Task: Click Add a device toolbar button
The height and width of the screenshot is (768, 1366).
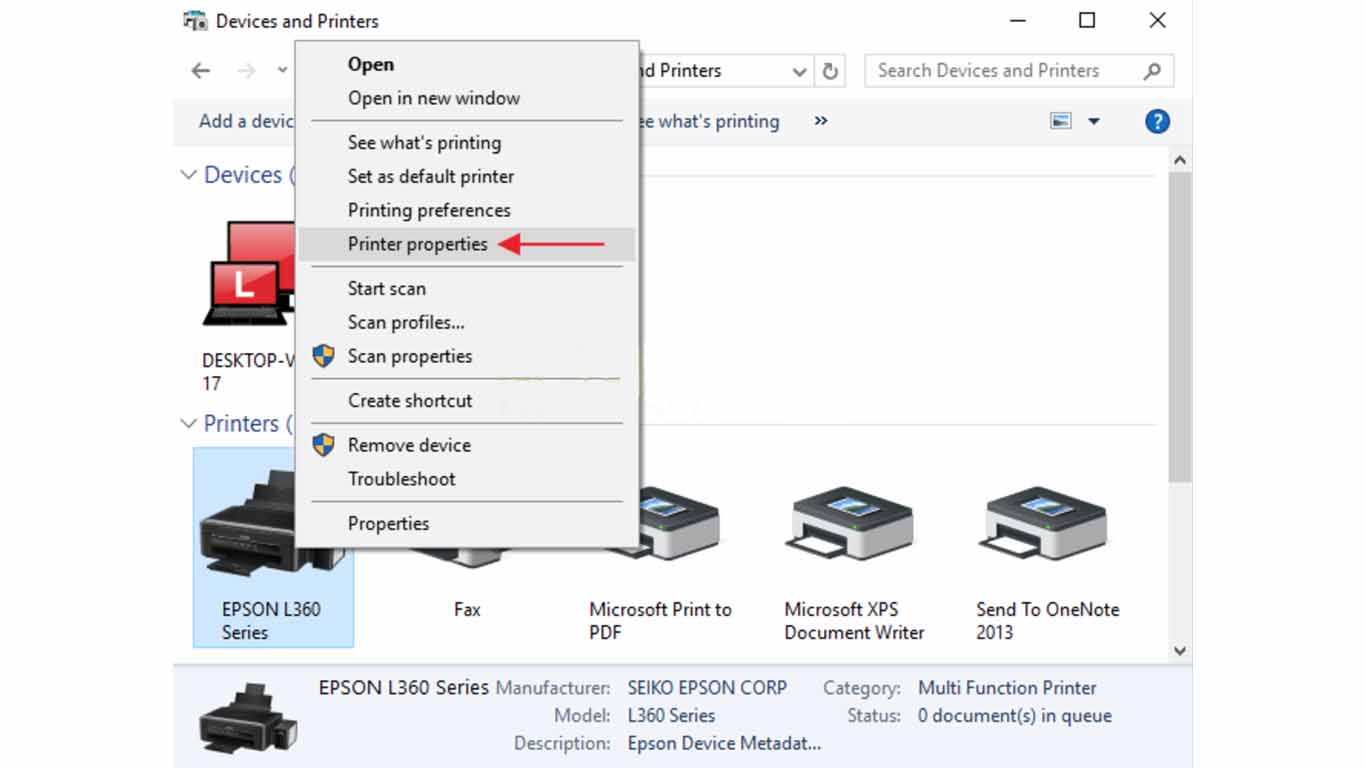Action: tap(246, 121)
